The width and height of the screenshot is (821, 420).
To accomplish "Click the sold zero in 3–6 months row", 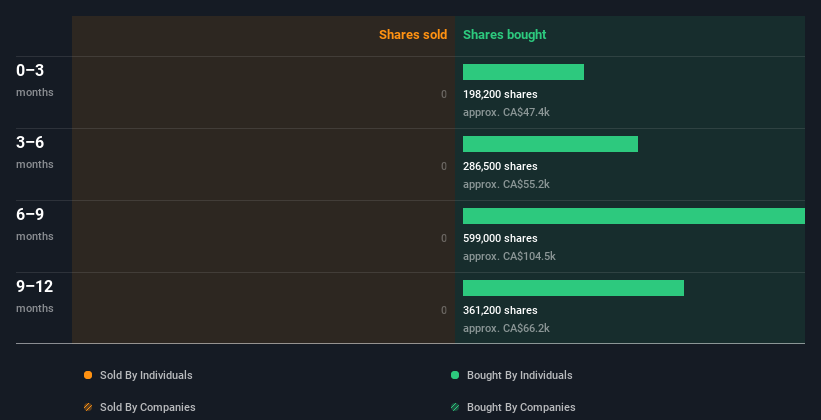I will coord(444,167).
